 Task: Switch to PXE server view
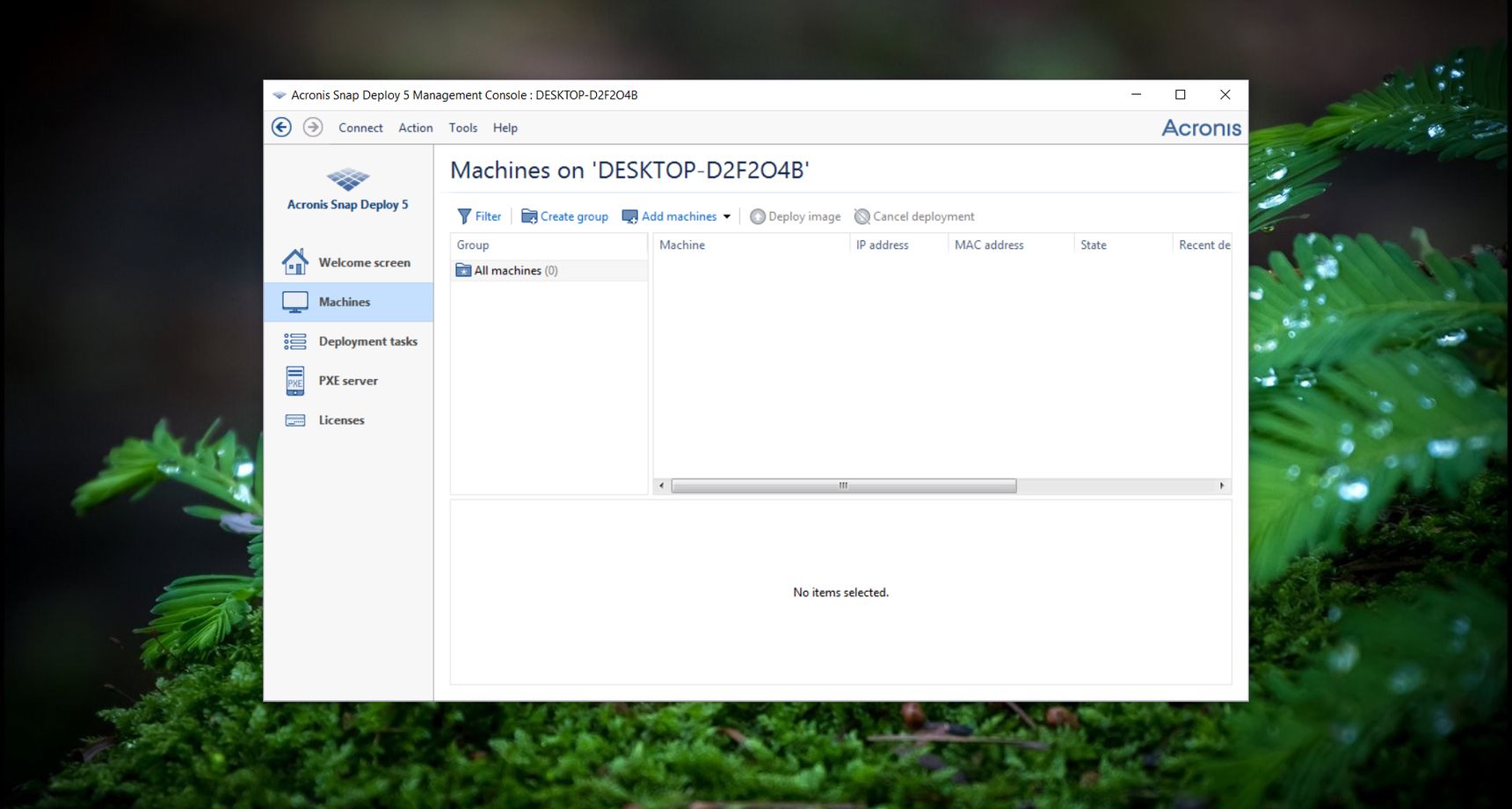[x=348, y=381]
